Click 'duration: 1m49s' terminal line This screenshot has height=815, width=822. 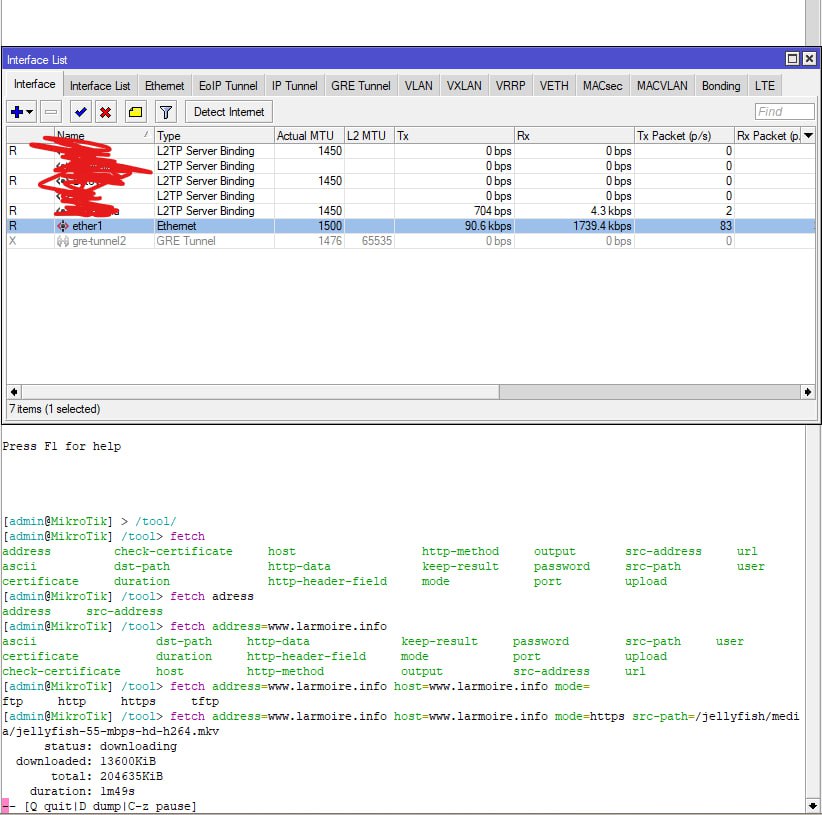click(82, 791)
